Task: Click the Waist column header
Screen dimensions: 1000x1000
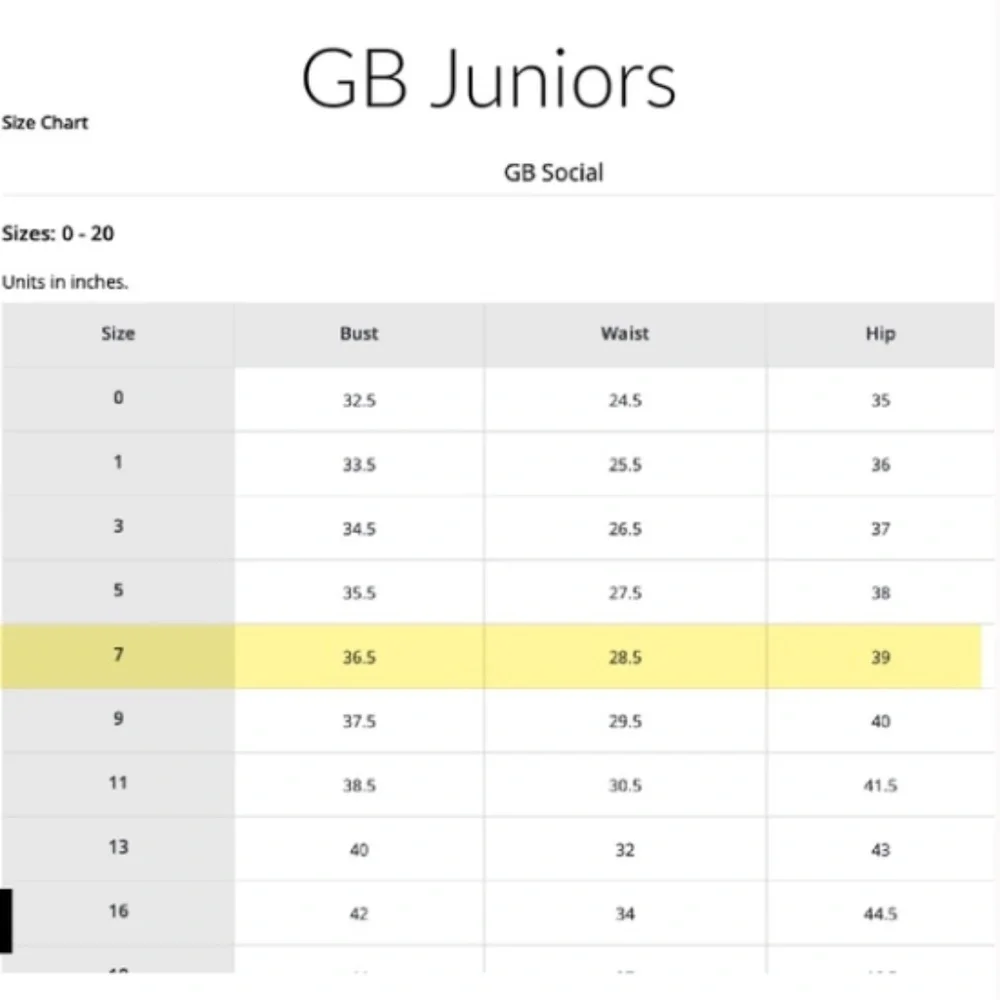Action: point(625,334)
